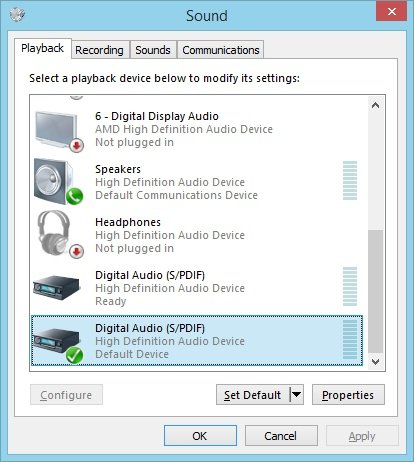
Task: Cancel the Sound dialog
Action: [x=281, y=436]
